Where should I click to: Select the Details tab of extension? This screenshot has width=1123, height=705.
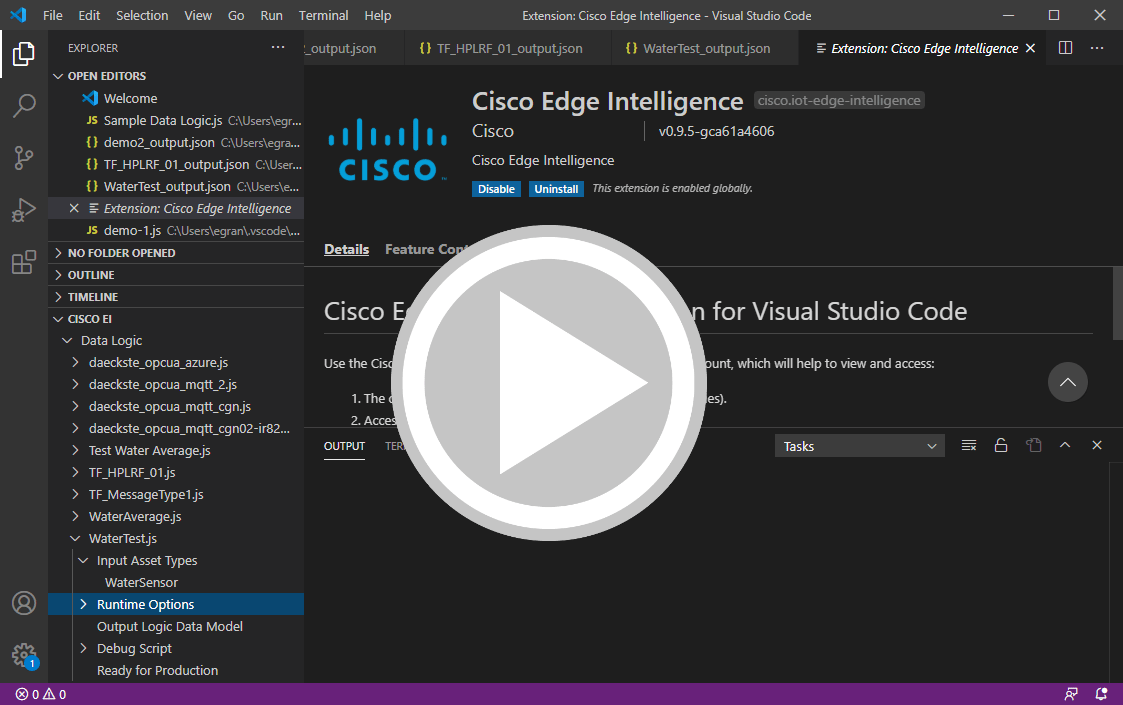[347, 249]
